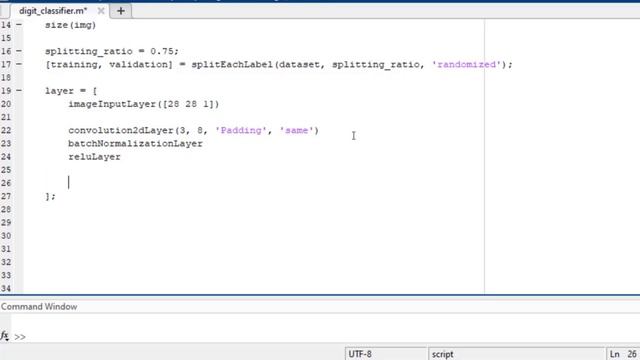Click the UTF-8 encoding status entry

point(386,354)
